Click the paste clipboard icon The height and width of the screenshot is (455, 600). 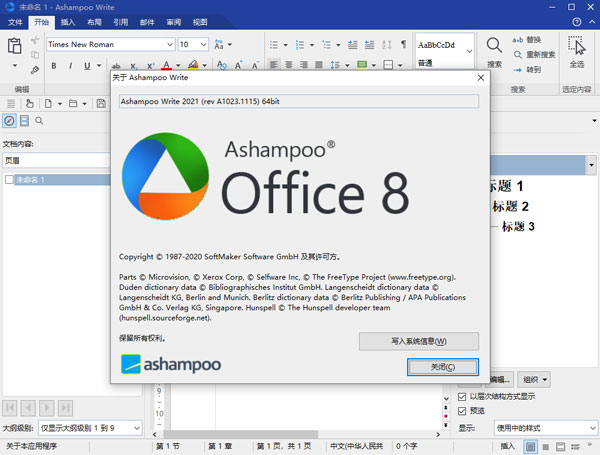(14, 46)
